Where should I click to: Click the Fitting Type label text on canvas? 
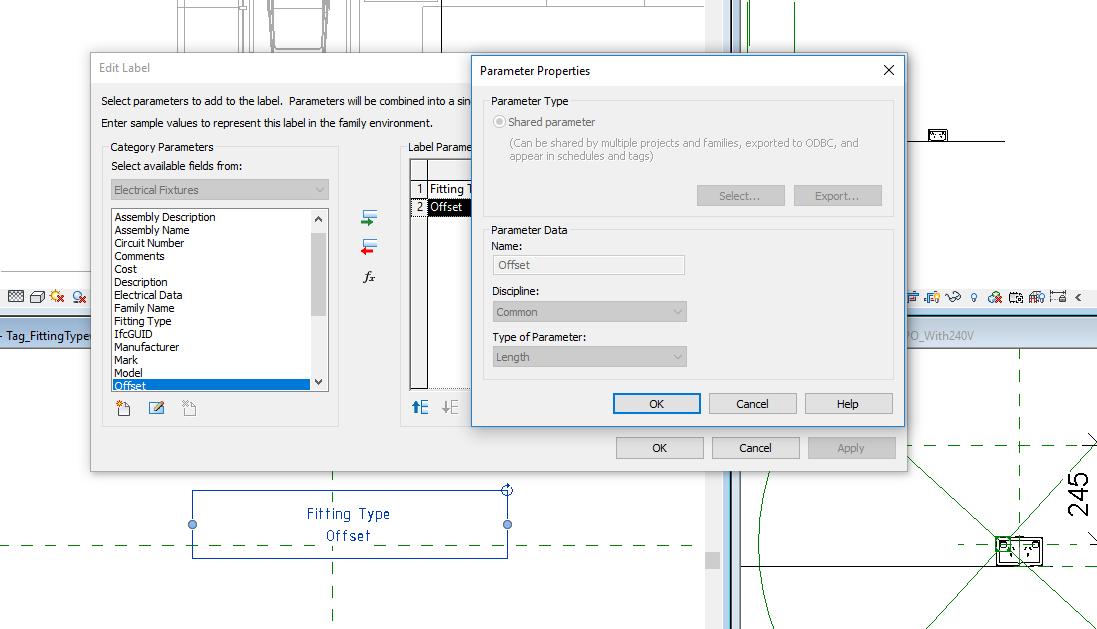coord(348,514)
